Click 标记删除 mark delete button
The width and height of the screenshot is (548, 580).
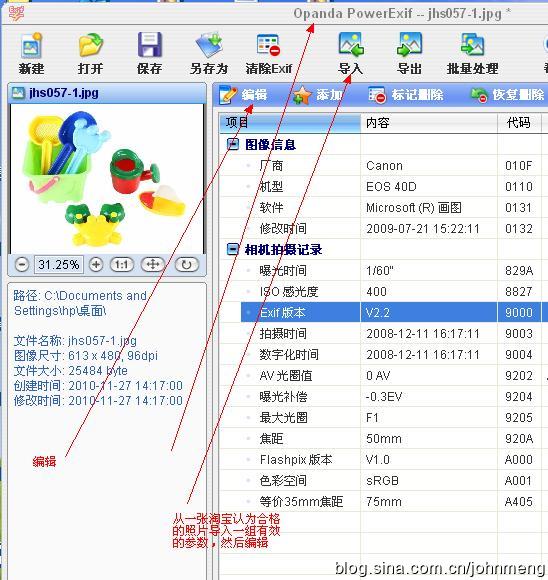pos(406,95)
